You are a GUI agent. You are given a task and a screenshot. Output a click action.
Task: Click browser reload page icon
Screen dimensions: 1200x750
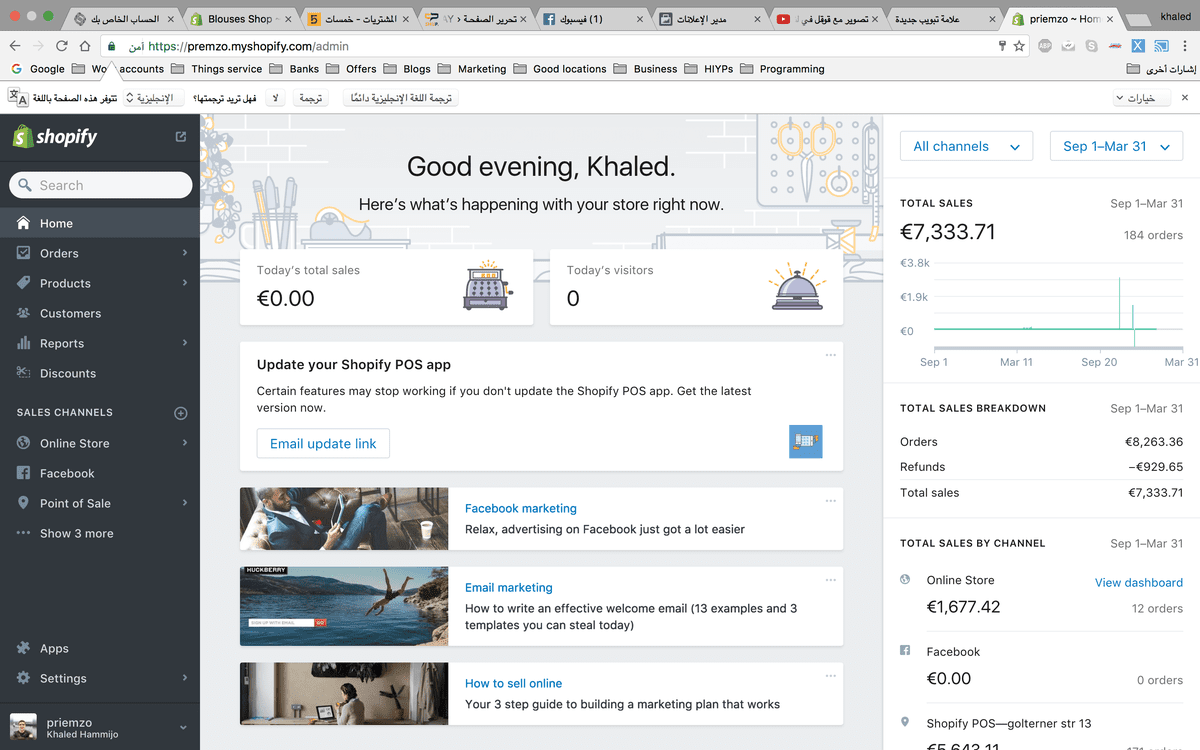point(62,46)
